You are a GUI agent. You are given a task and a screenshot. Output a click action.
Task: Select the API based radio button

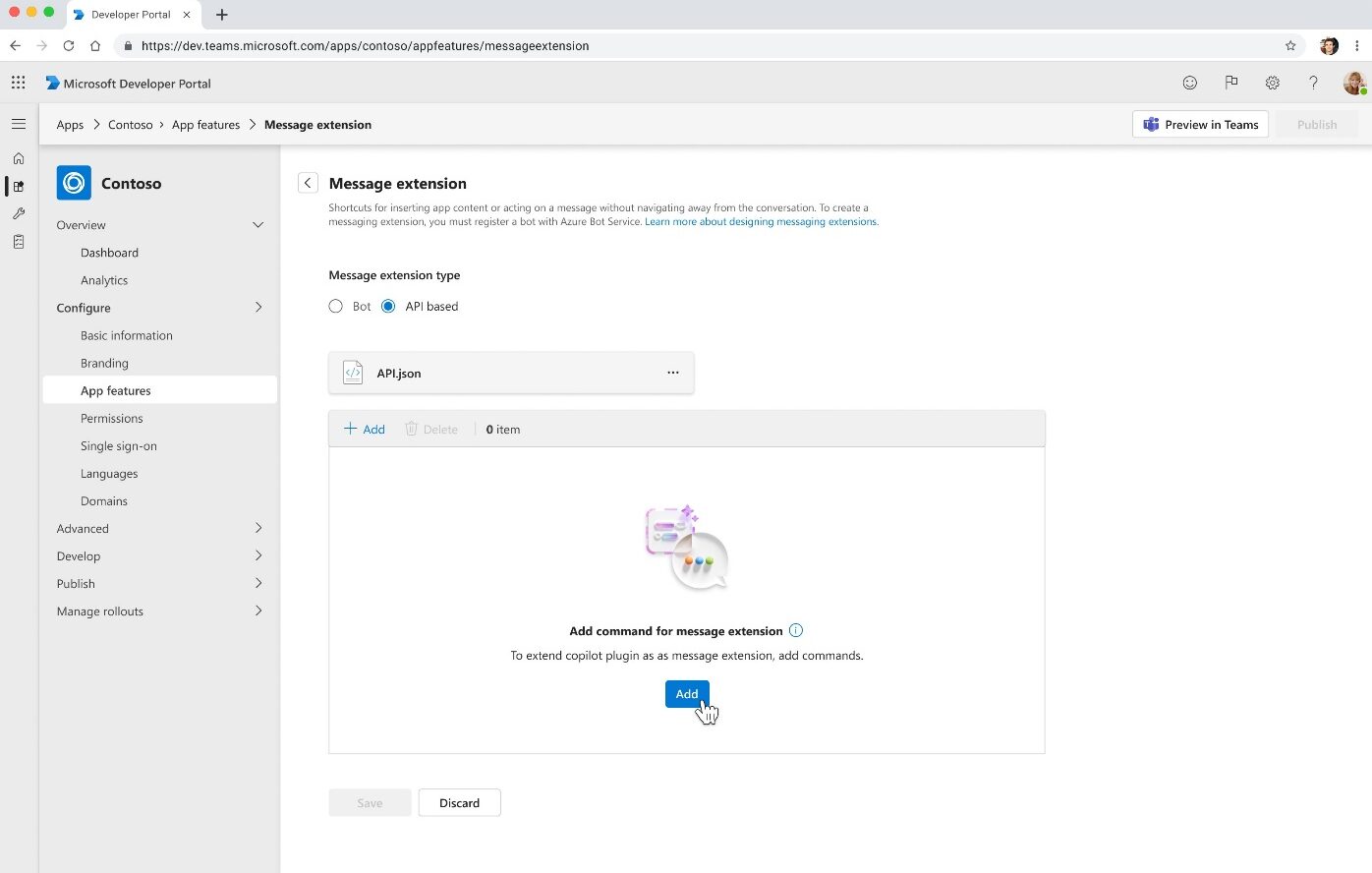pos(388,306)
